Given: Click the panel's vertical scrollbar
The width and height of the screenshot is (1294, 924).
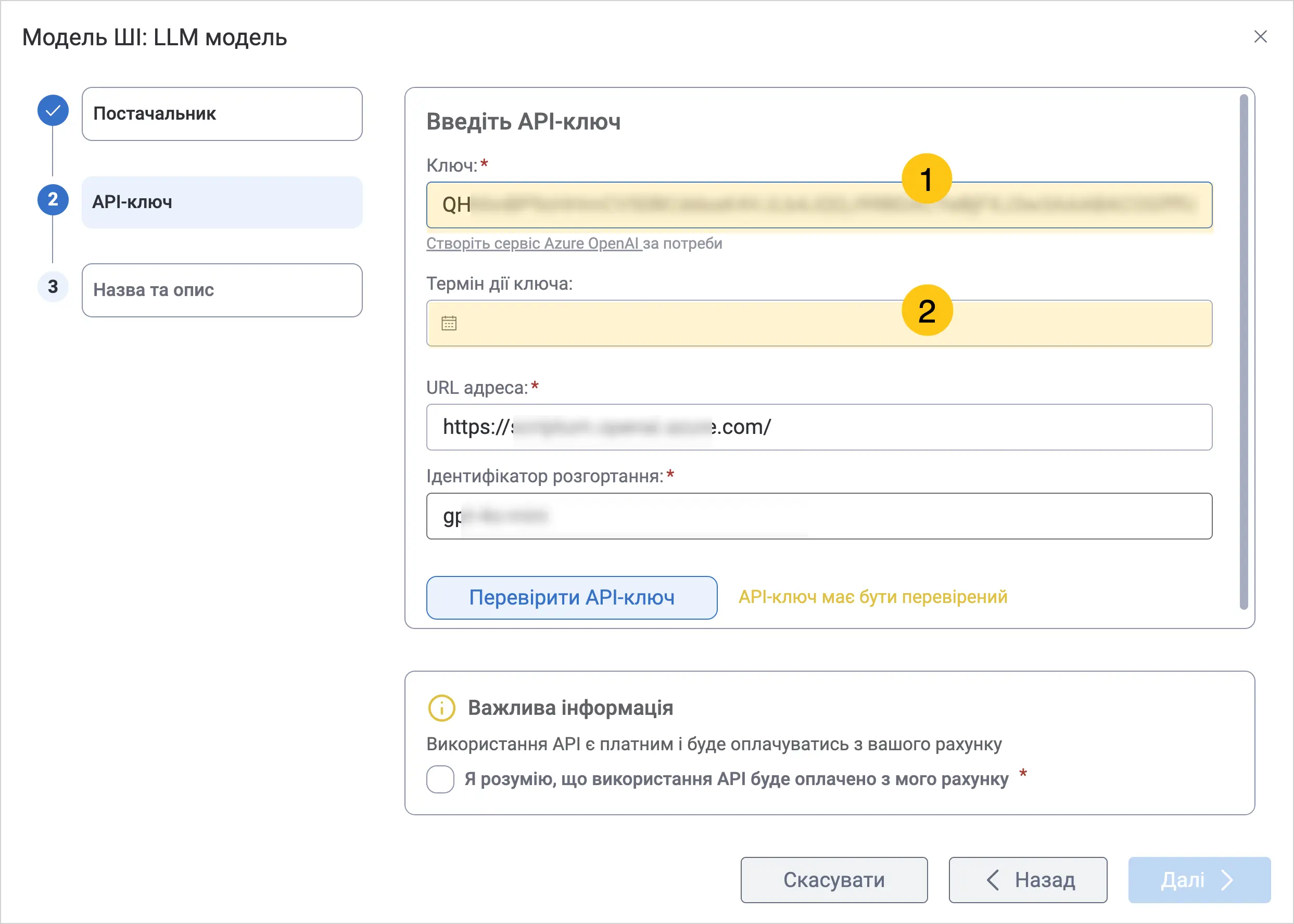Looking at the screenshot, I should click(1244, 353).
